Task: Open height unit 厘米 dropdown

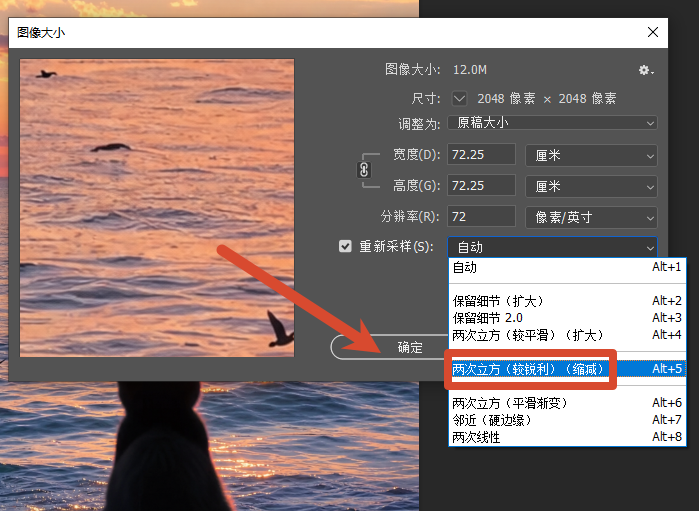Action: [591, 186]
